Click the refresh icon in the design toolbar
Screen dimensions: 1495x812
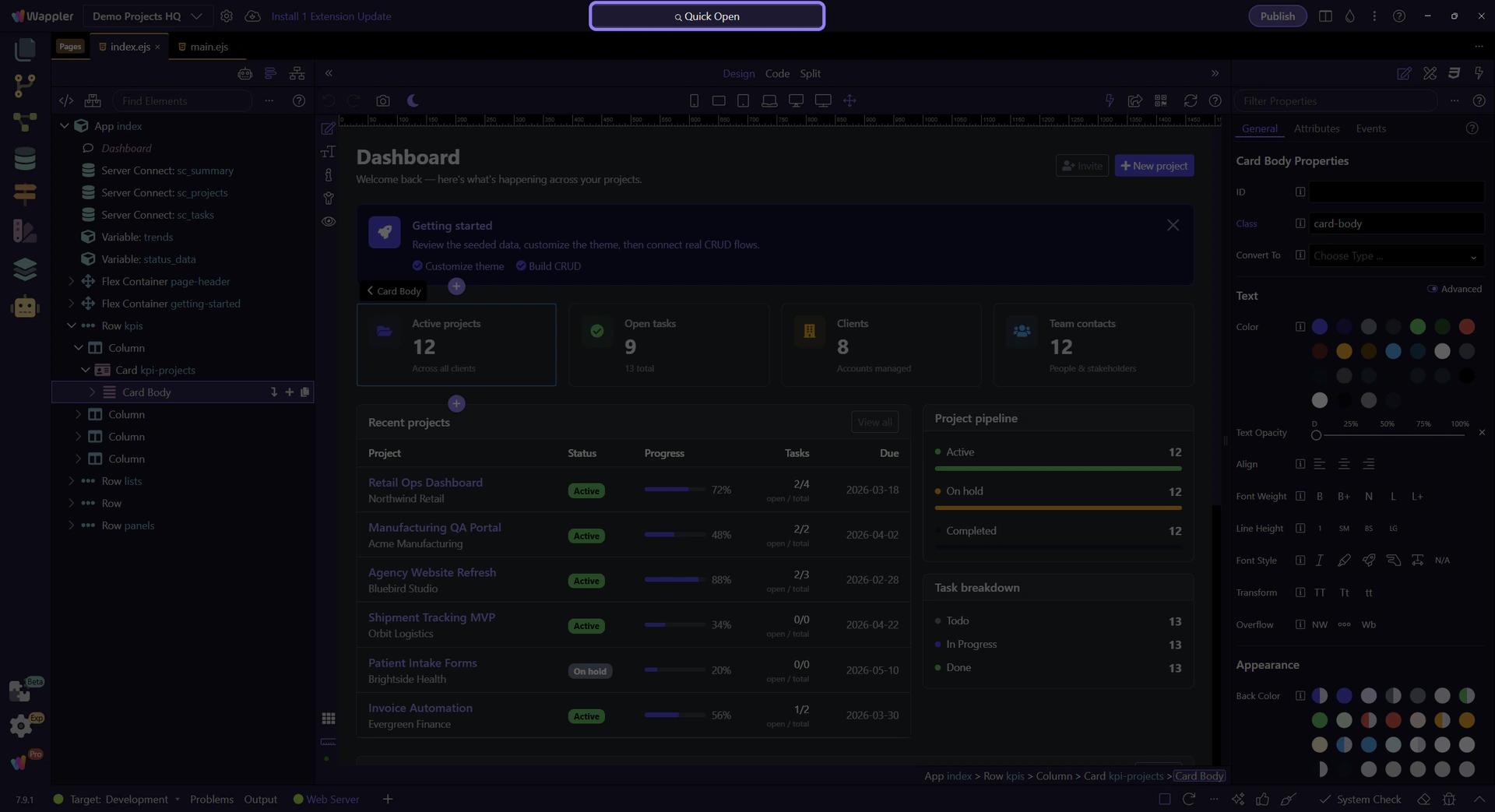point(1190,101)
